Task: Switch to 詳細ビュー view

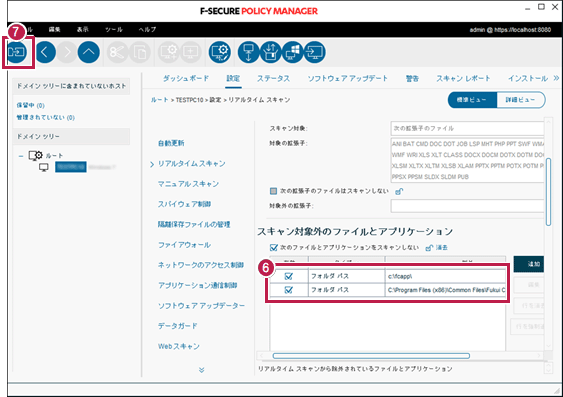Action: pyautogui.click(x=521, y=100)
